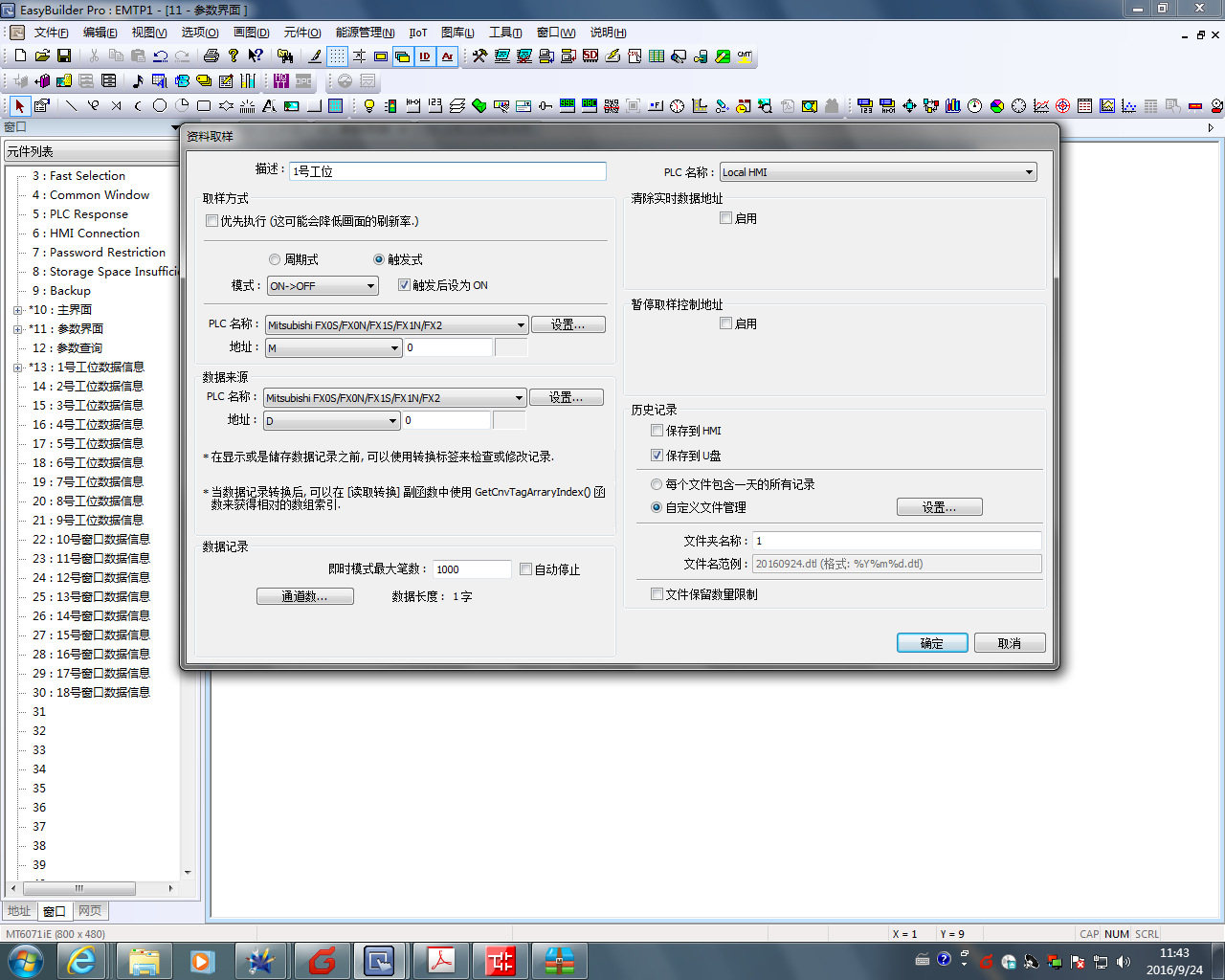The width and height of the screenshot is (1225, 980).
Task: Click the 描述 text field
Action: click(x=447, y=171)
